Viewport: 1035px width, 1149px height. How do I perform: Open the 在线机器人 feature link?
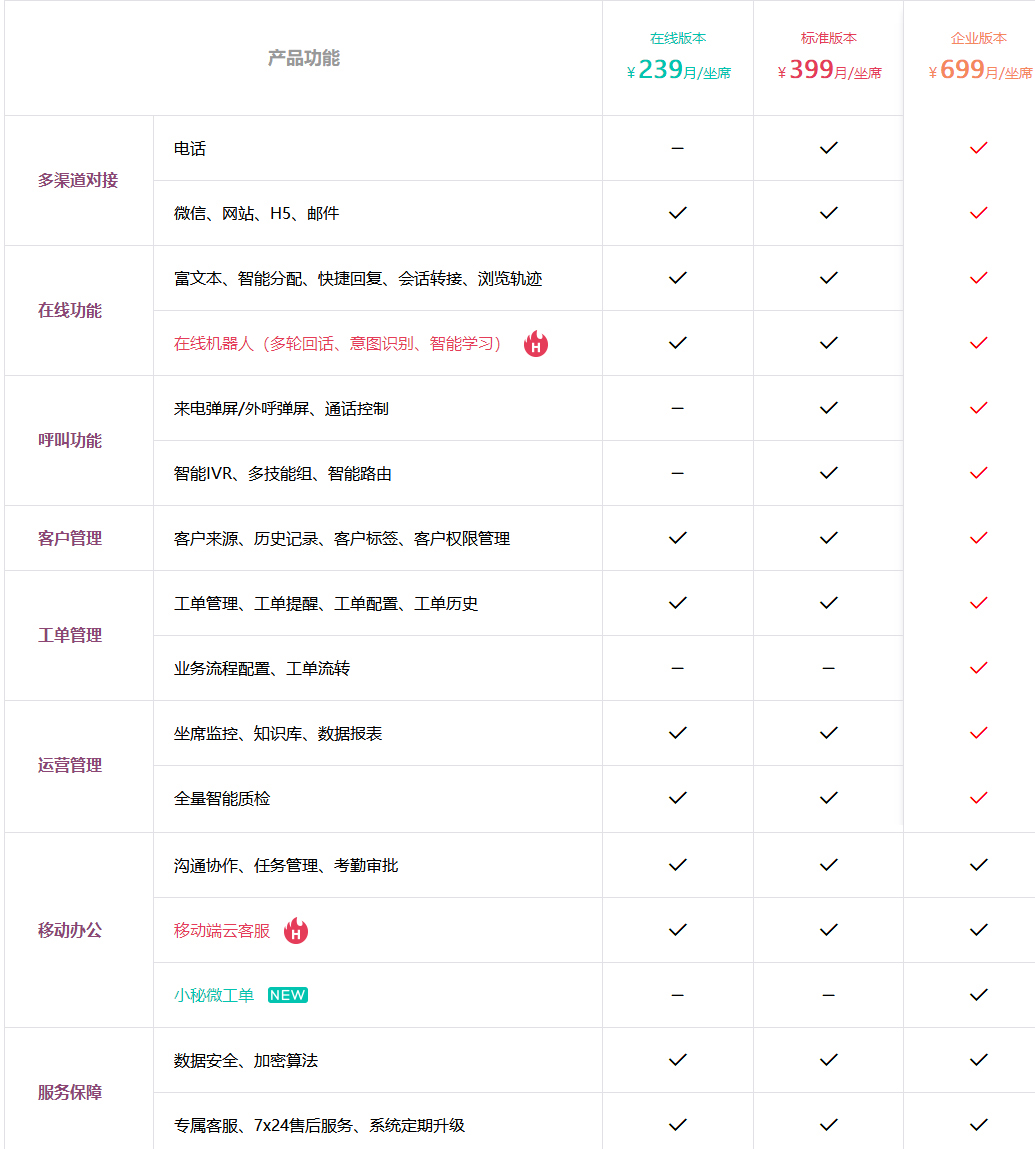point(337,343)
